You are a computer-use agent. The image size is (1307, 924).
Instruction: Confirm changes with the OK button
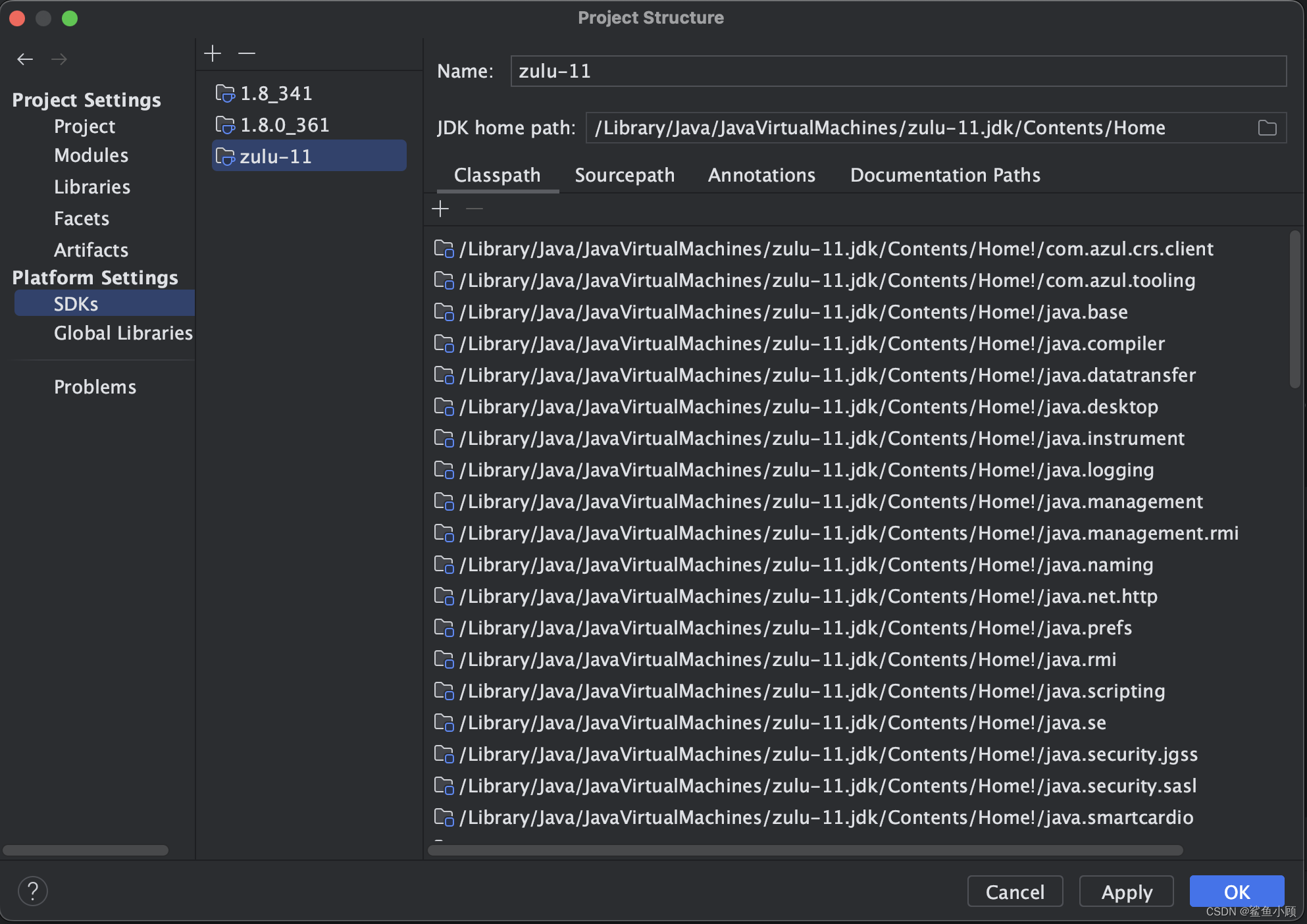click(x=1236, y=891)
